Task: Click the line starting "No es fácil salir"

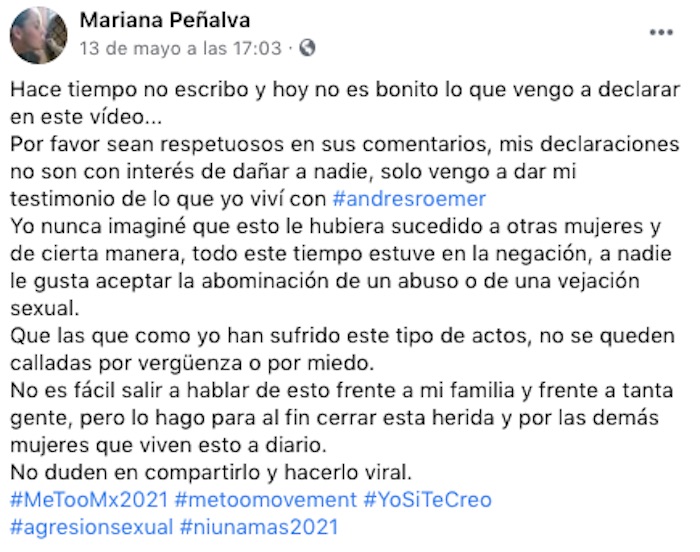Action: pyautogui.click(x=342, y=391)
